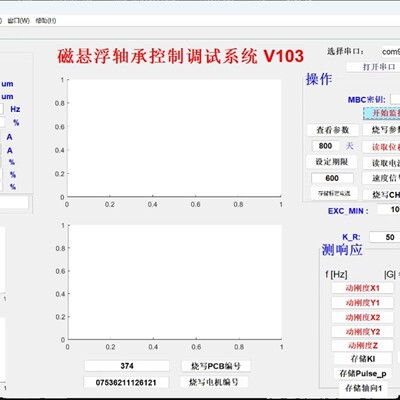Click the 动刚度X1 button
The height and width of the screenshot is (400, 400).
362,288
